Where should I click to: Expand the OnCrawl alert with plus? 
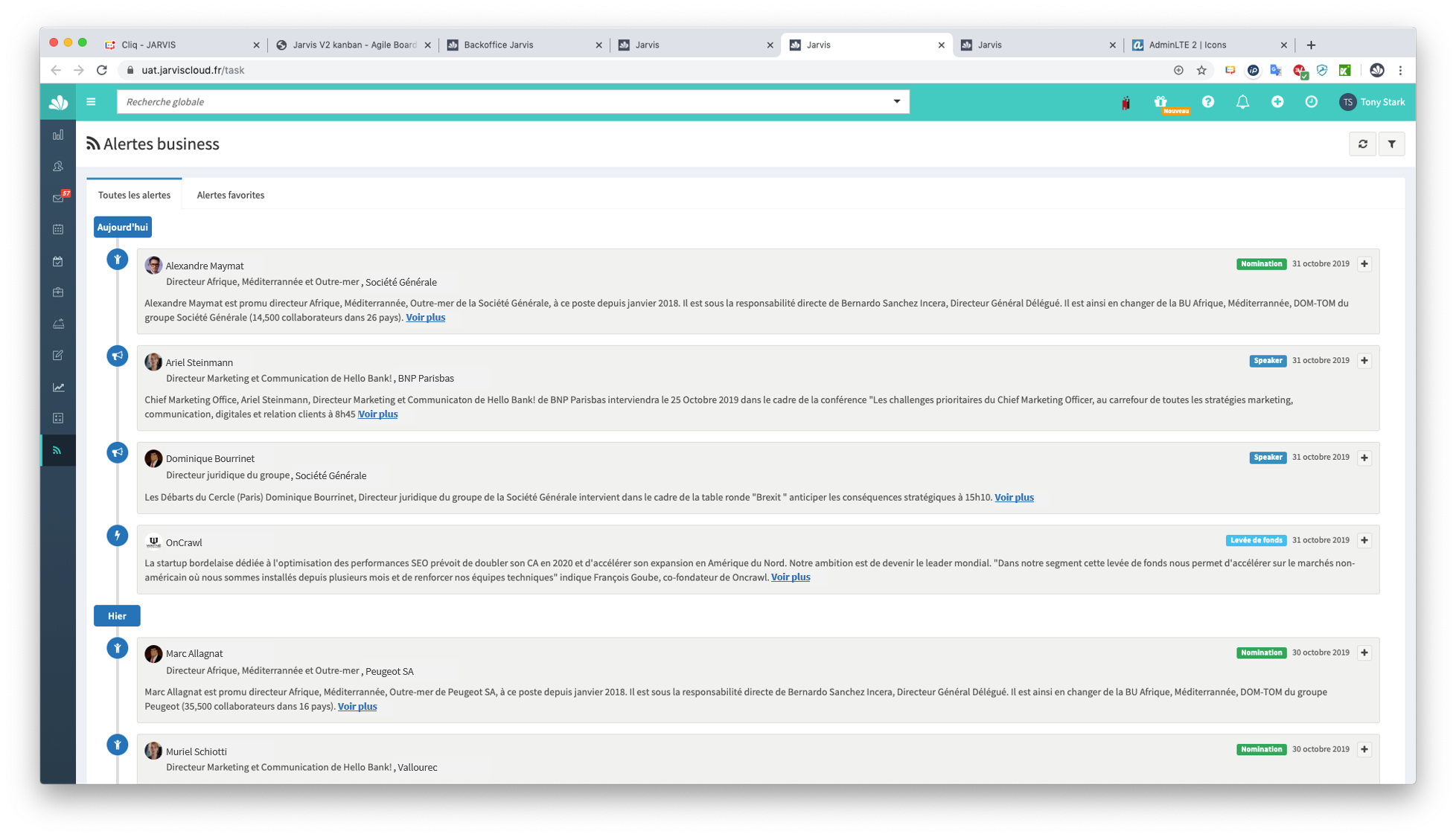point(1364,540)
